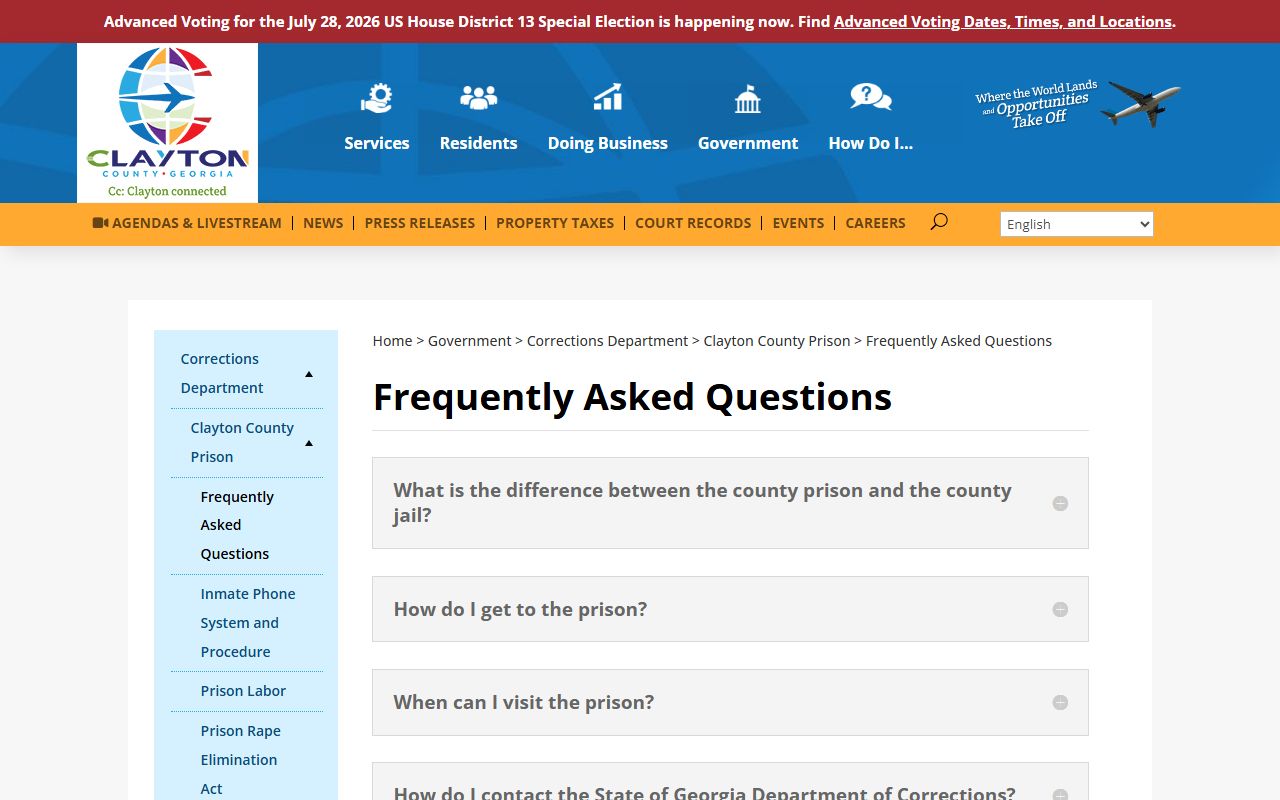Open the Events link
The image size is (1280, 800).
click(798, 223)
